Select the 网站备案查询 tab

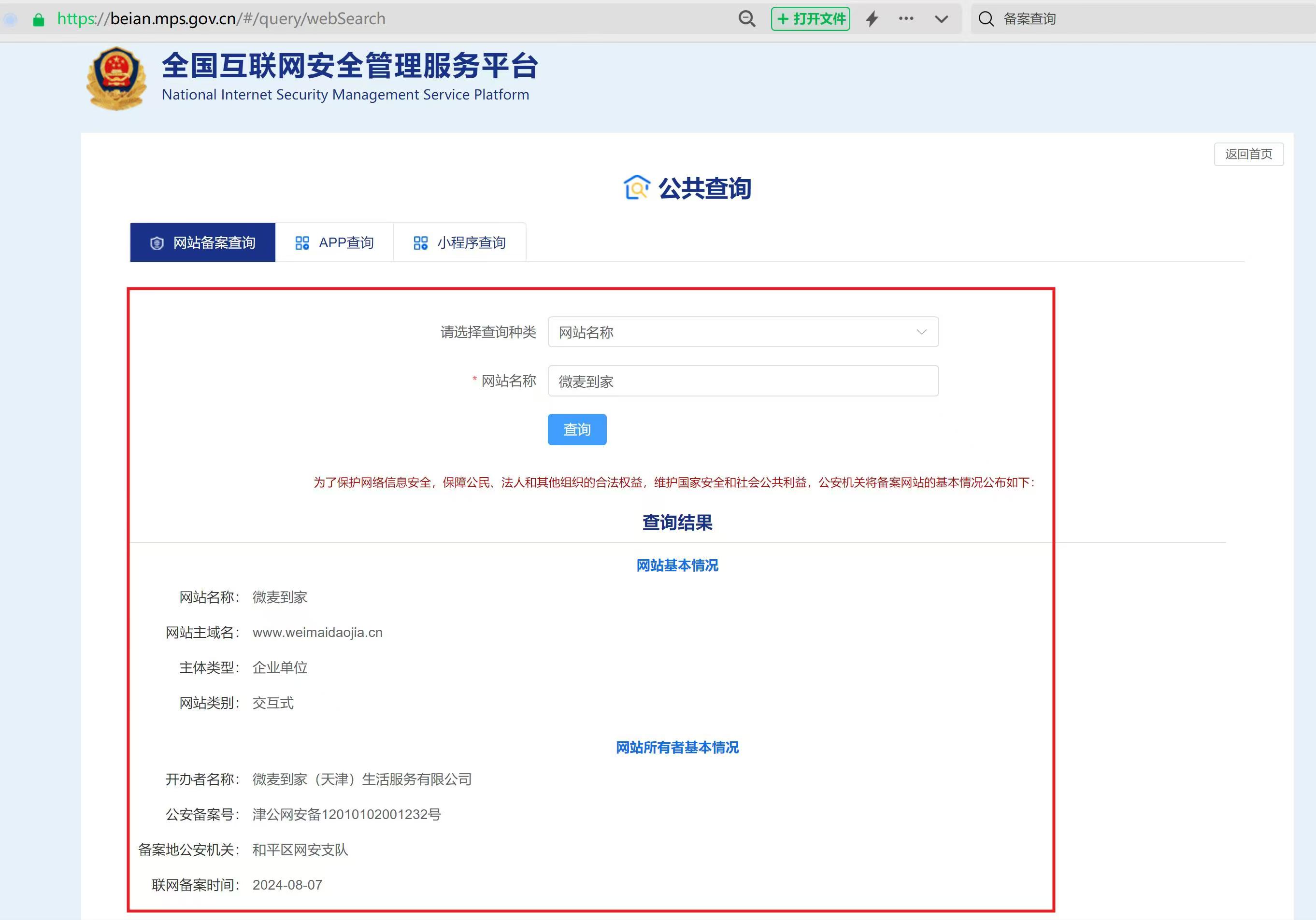click(x=203, y=243)
